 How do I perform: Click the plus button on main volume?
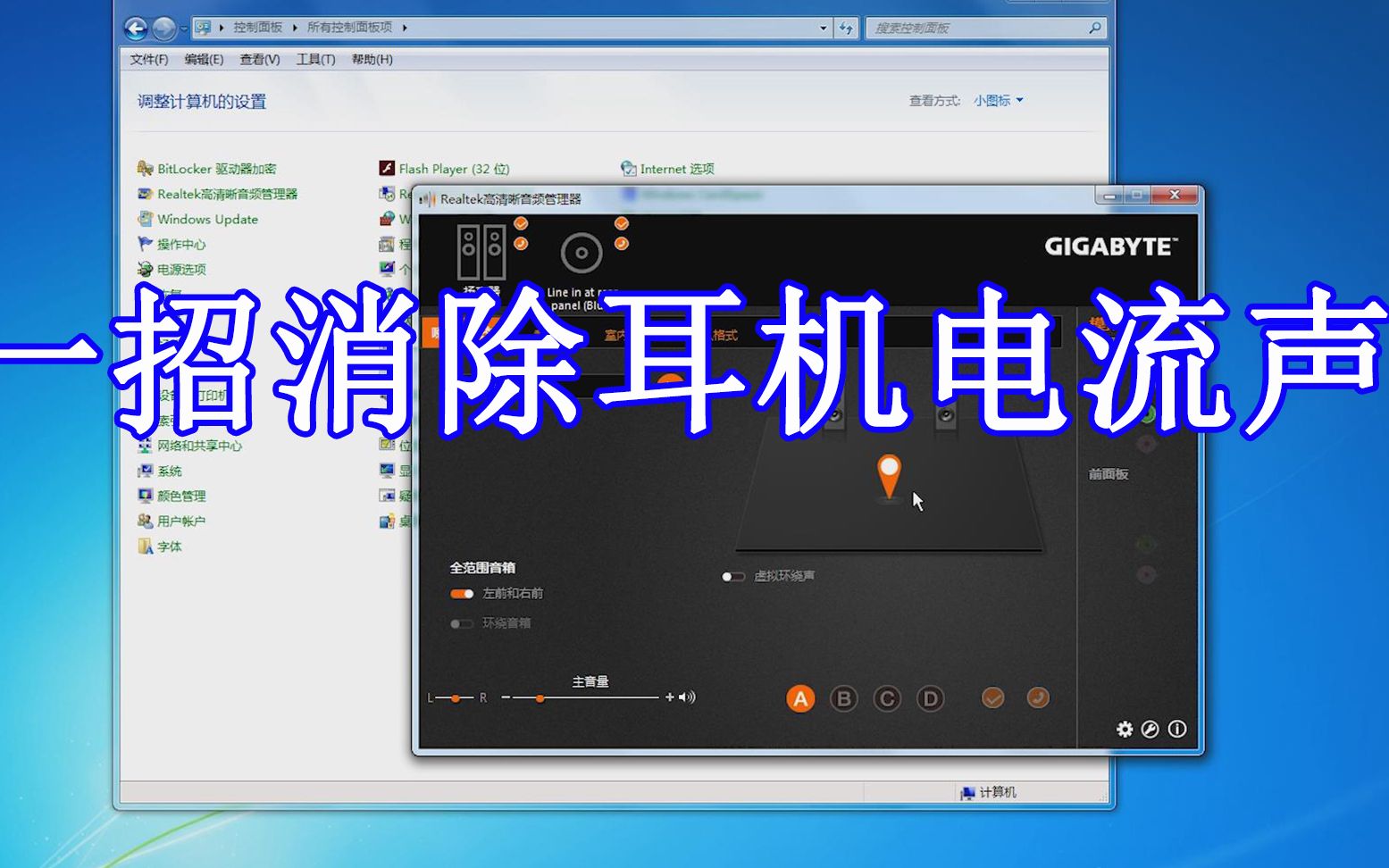(x=669, y=697)
